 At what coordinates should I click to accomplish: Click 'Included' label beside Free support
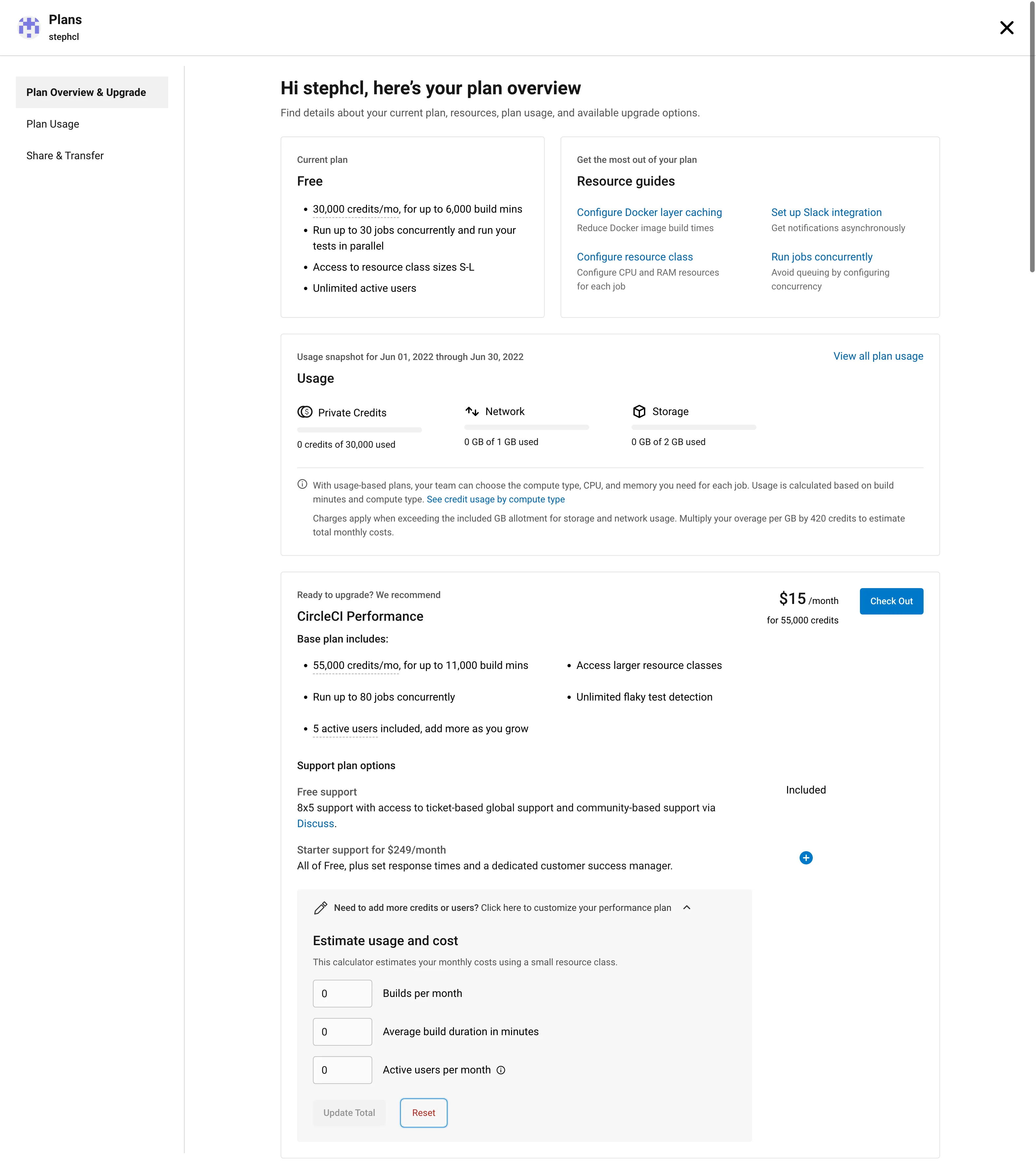pos(806,790)
